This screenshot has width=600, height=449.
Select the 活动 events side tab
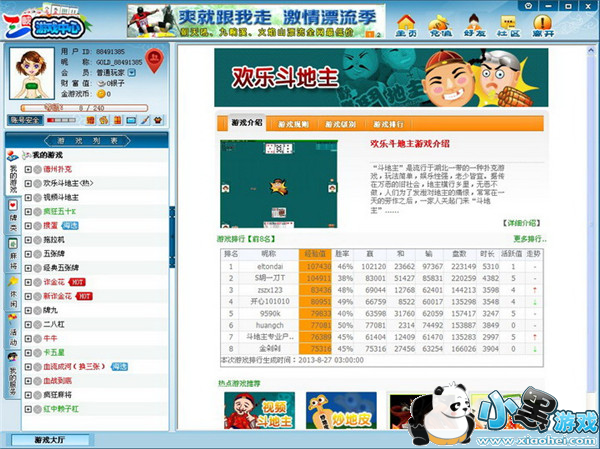13,330
